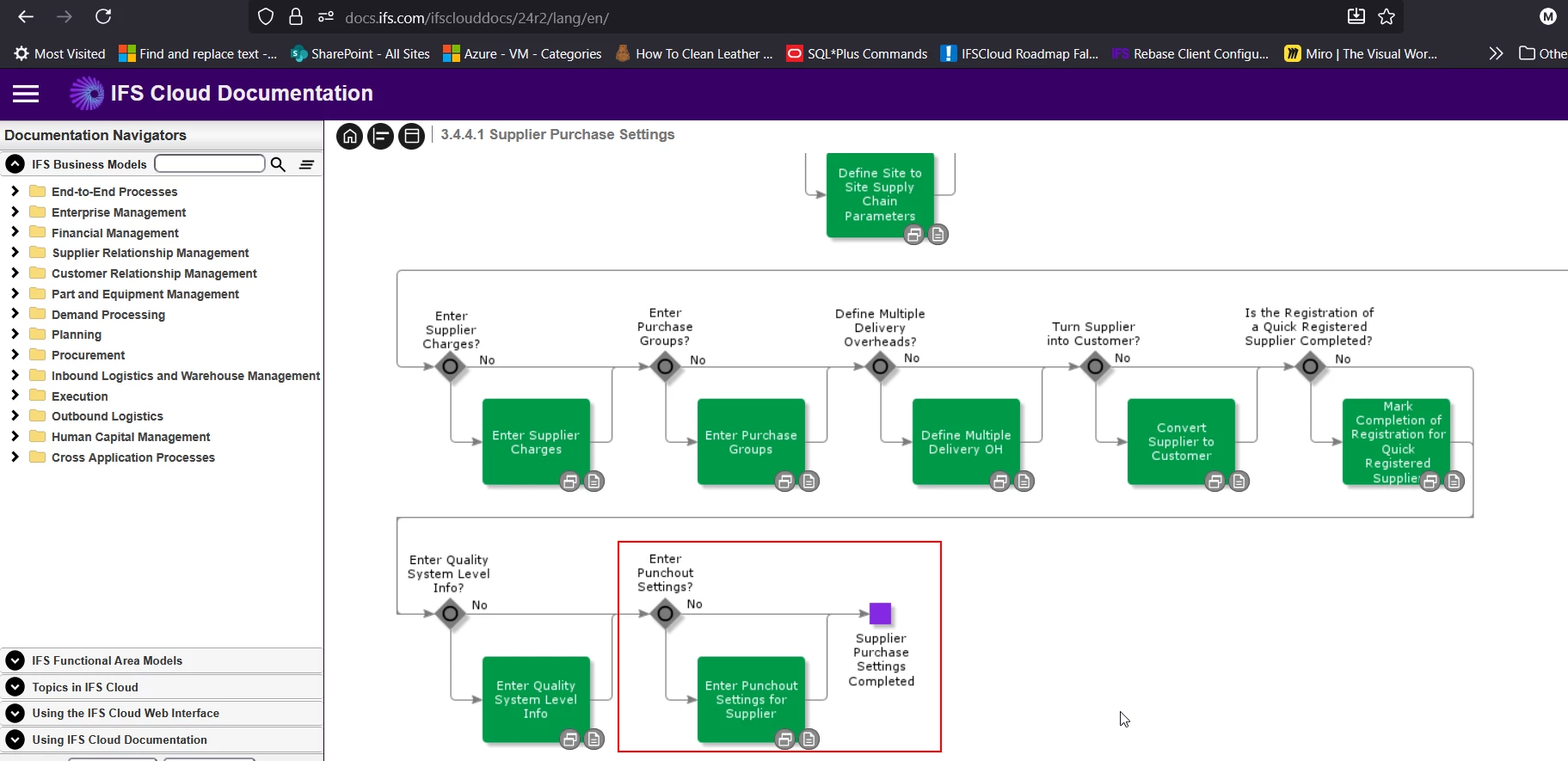Click the Enter Punchout Settings decision gateway
This screenshot has height=761, width=1568.
(x=665, y=613)
